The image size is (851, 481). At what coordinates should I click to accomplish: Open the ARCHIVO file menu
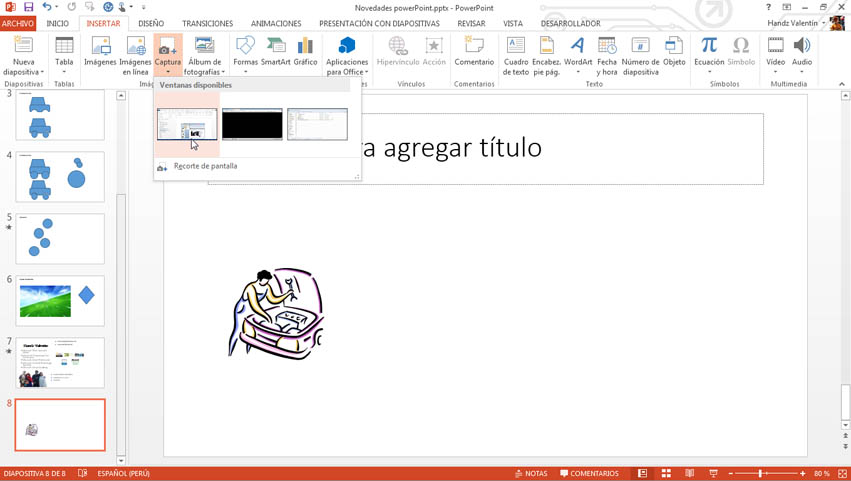pos(18,23)
